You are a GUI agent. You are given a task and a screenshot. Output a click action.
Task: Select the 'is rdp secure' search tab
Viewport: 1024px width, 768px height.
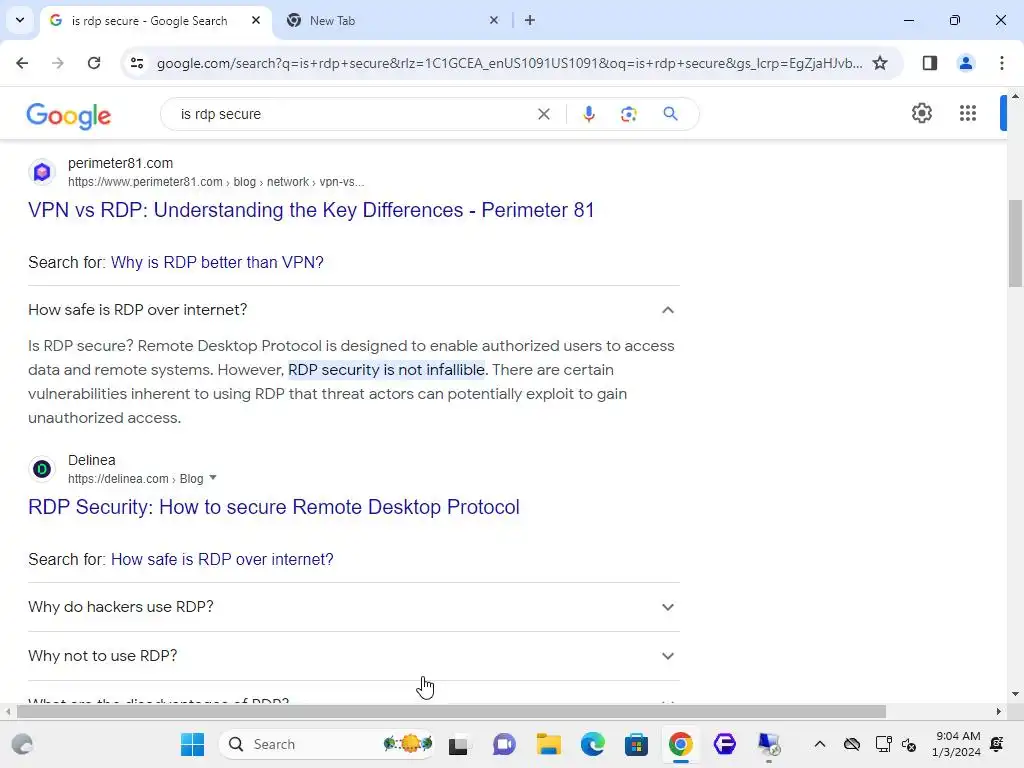point(155,20)
